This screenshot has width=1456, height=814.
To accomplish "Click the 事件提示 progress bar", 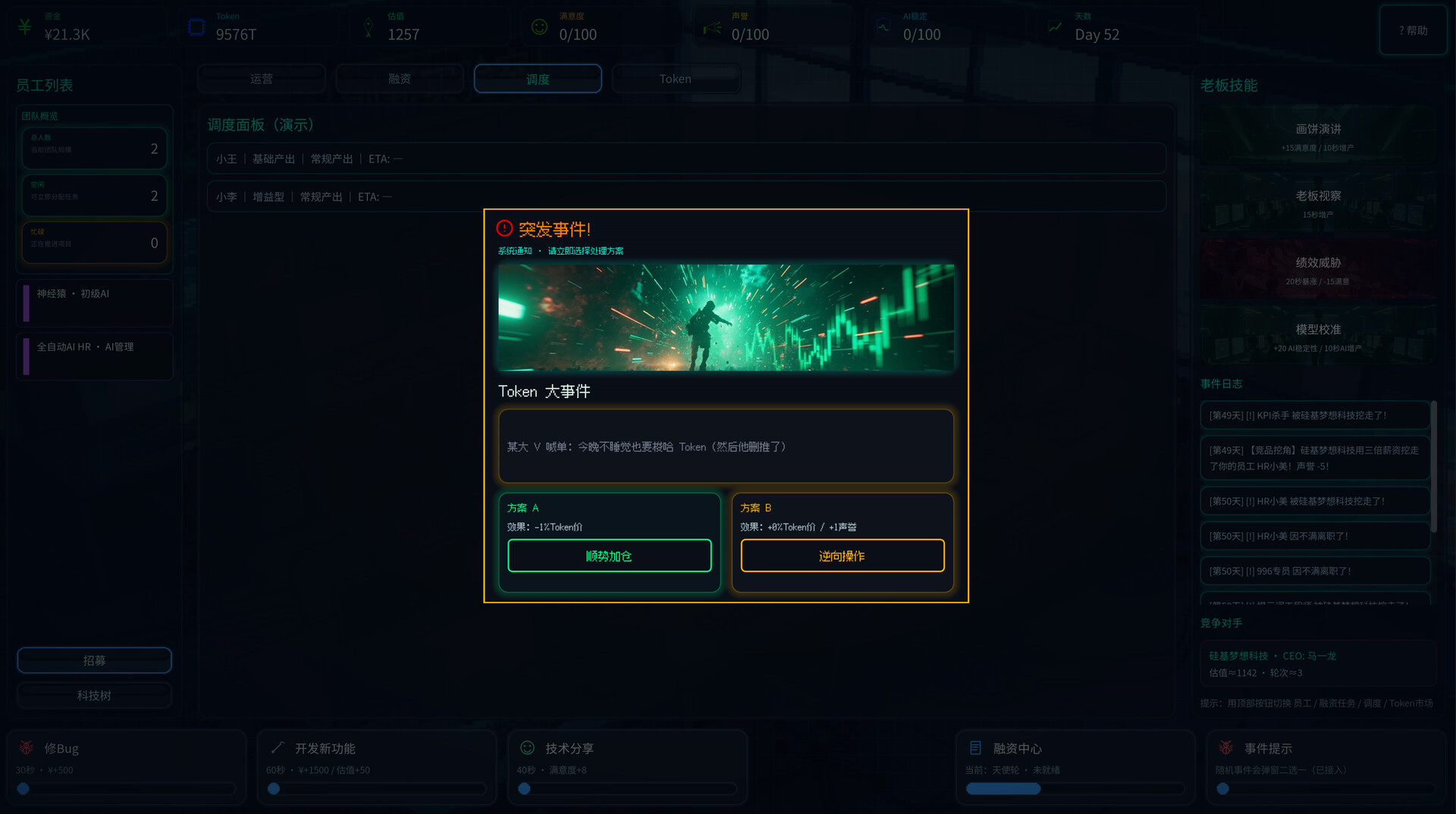I will (1326, 788).
